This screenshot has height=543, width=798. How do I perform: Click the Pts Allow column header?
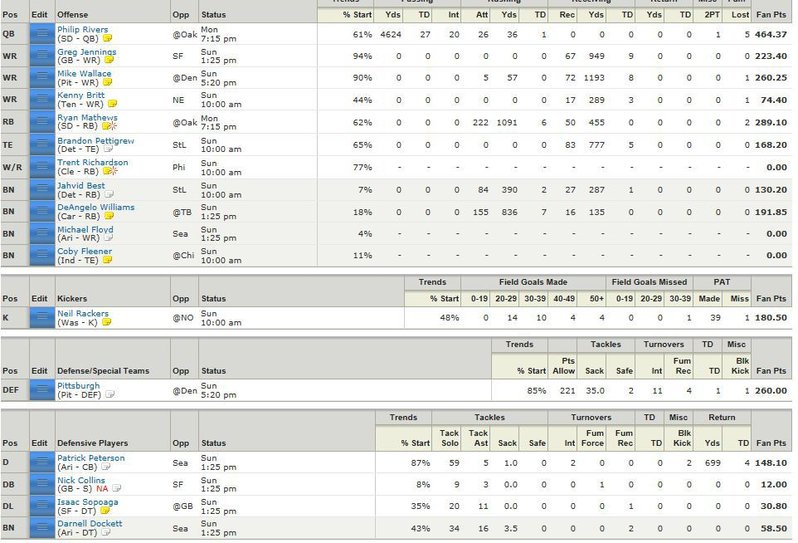[x=563, y=366]
